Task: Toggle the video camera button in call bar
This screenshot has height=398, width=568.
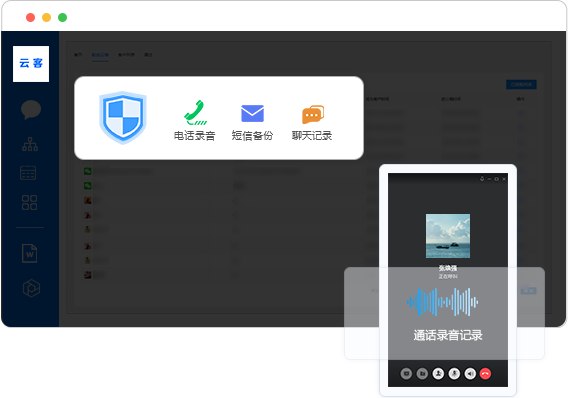Action: 406,373
